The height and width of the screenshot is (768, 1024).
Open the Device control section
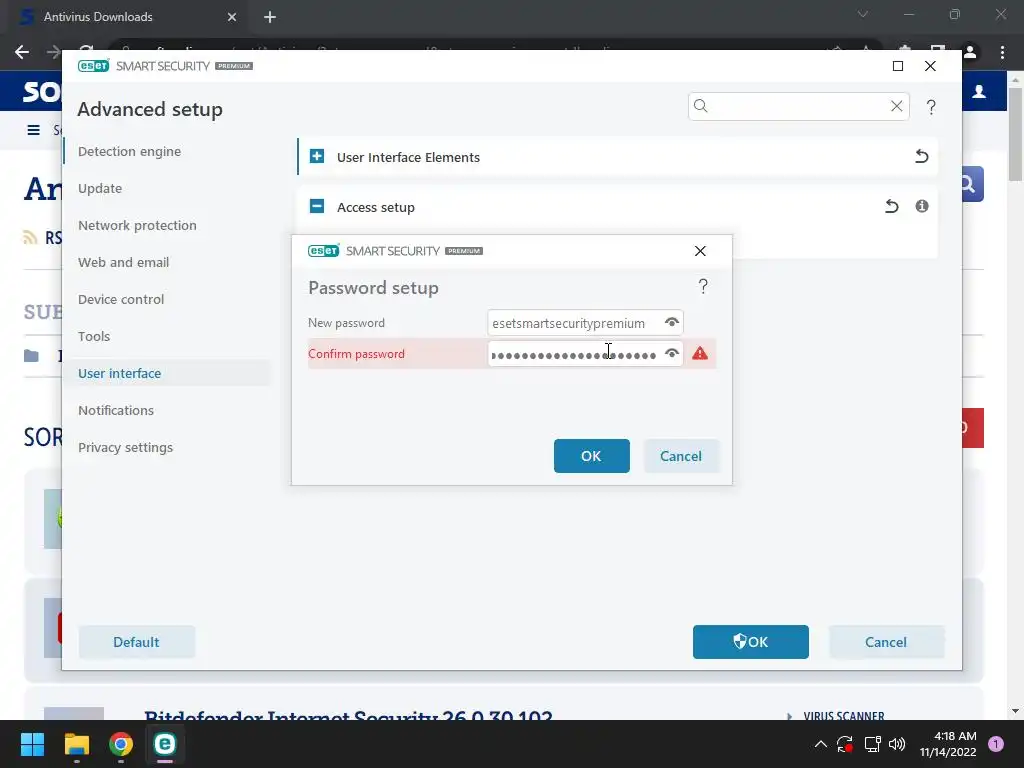[x=121, y=299]
